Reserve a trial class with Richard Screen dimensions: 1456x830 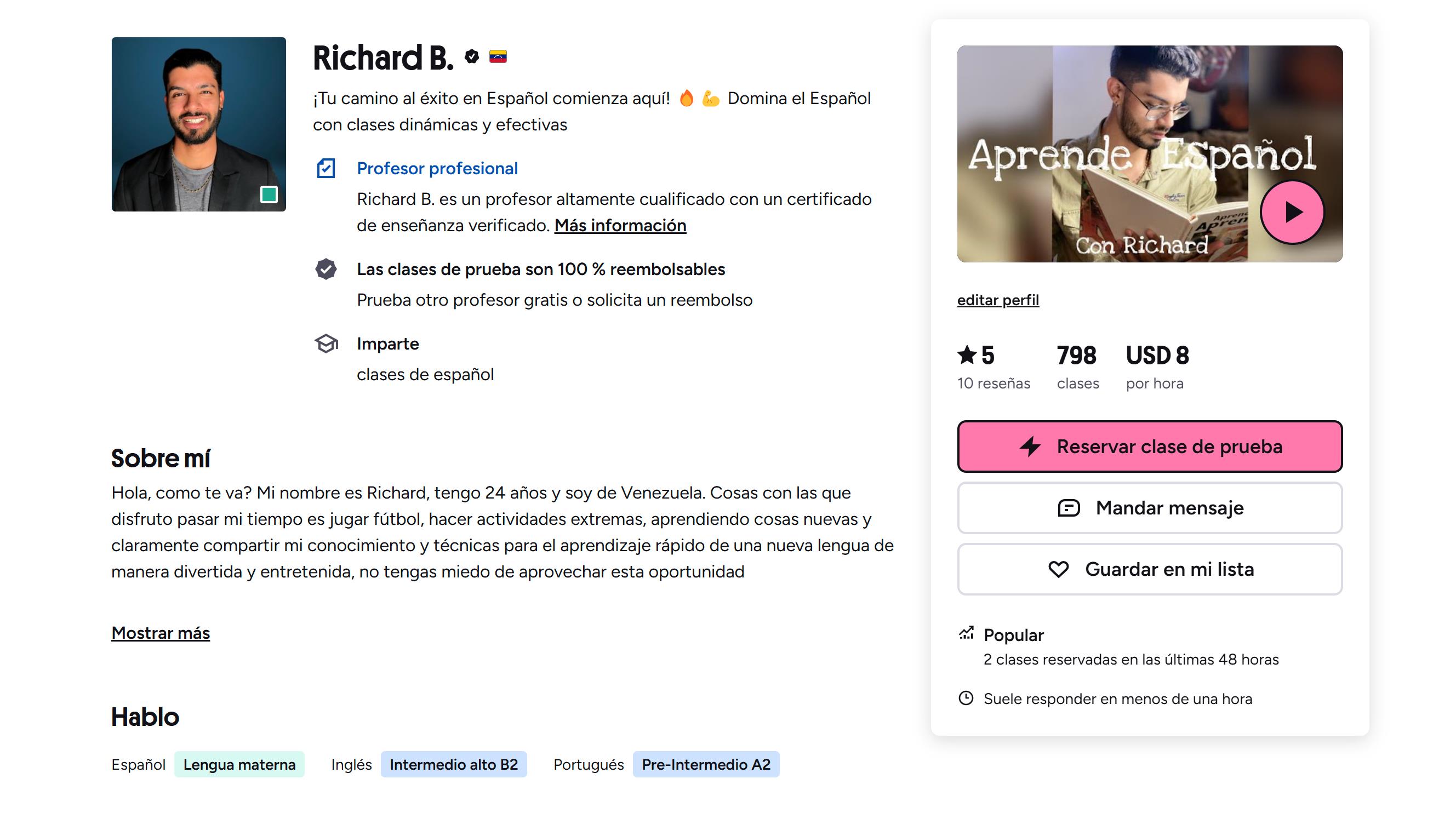tap(1149, 447)
